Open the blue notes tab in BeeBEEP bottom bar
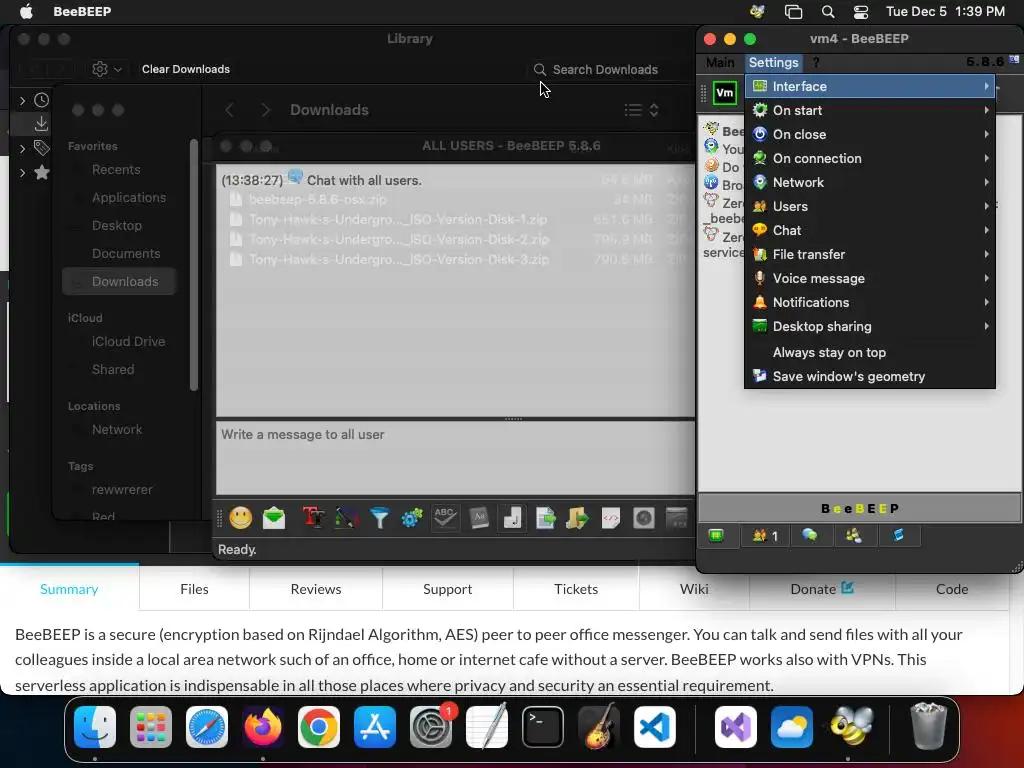 tap(899, 536)
